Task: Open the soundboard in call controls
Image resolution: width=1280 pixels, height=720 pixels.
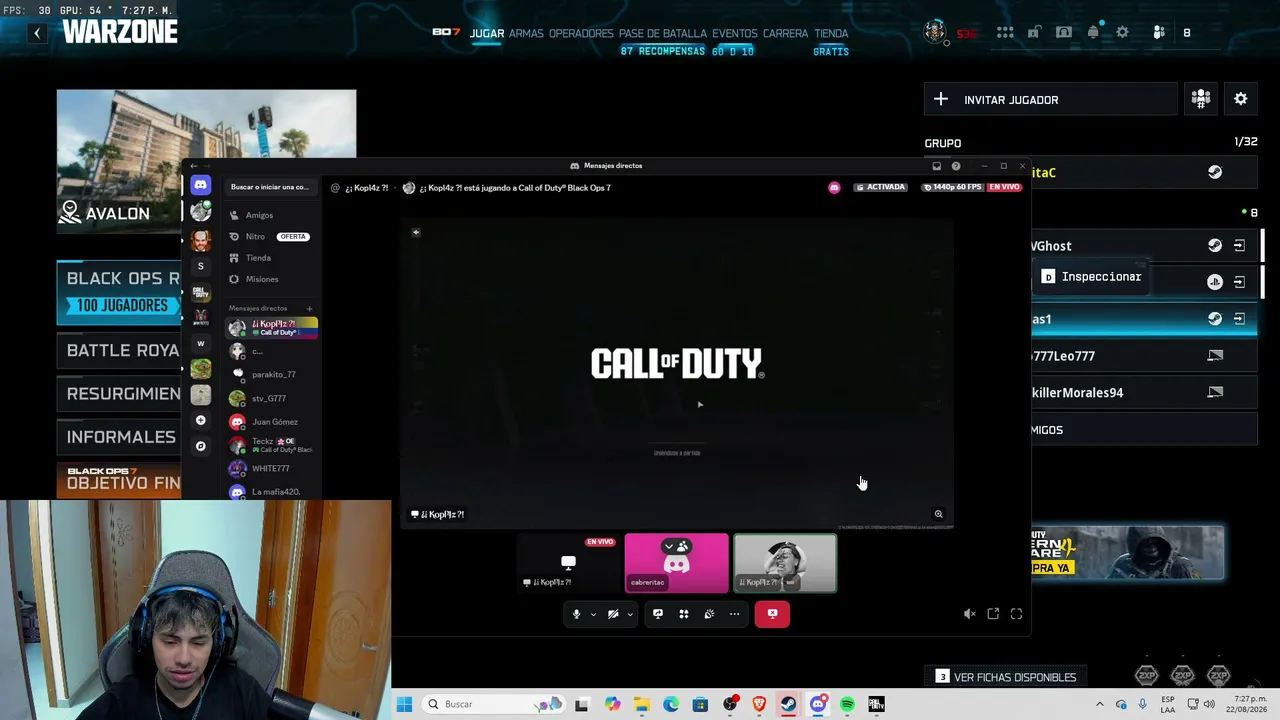Action: point(709,614)
